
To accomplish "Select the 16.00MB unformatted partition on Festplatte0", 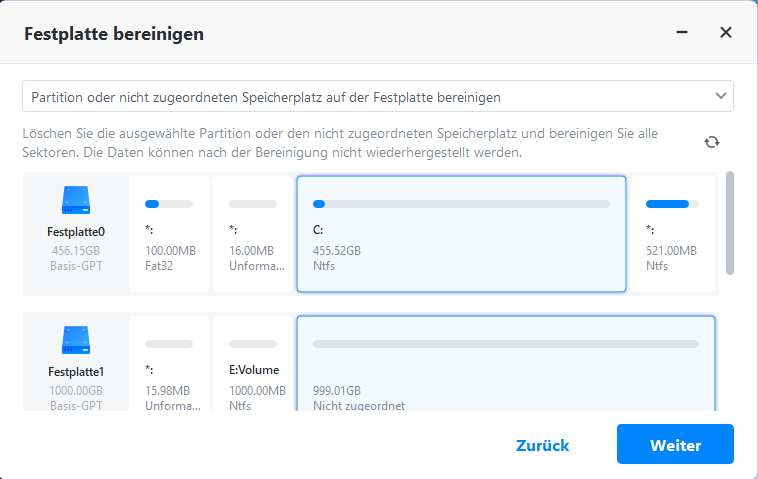I will click(x=253, y=235).
